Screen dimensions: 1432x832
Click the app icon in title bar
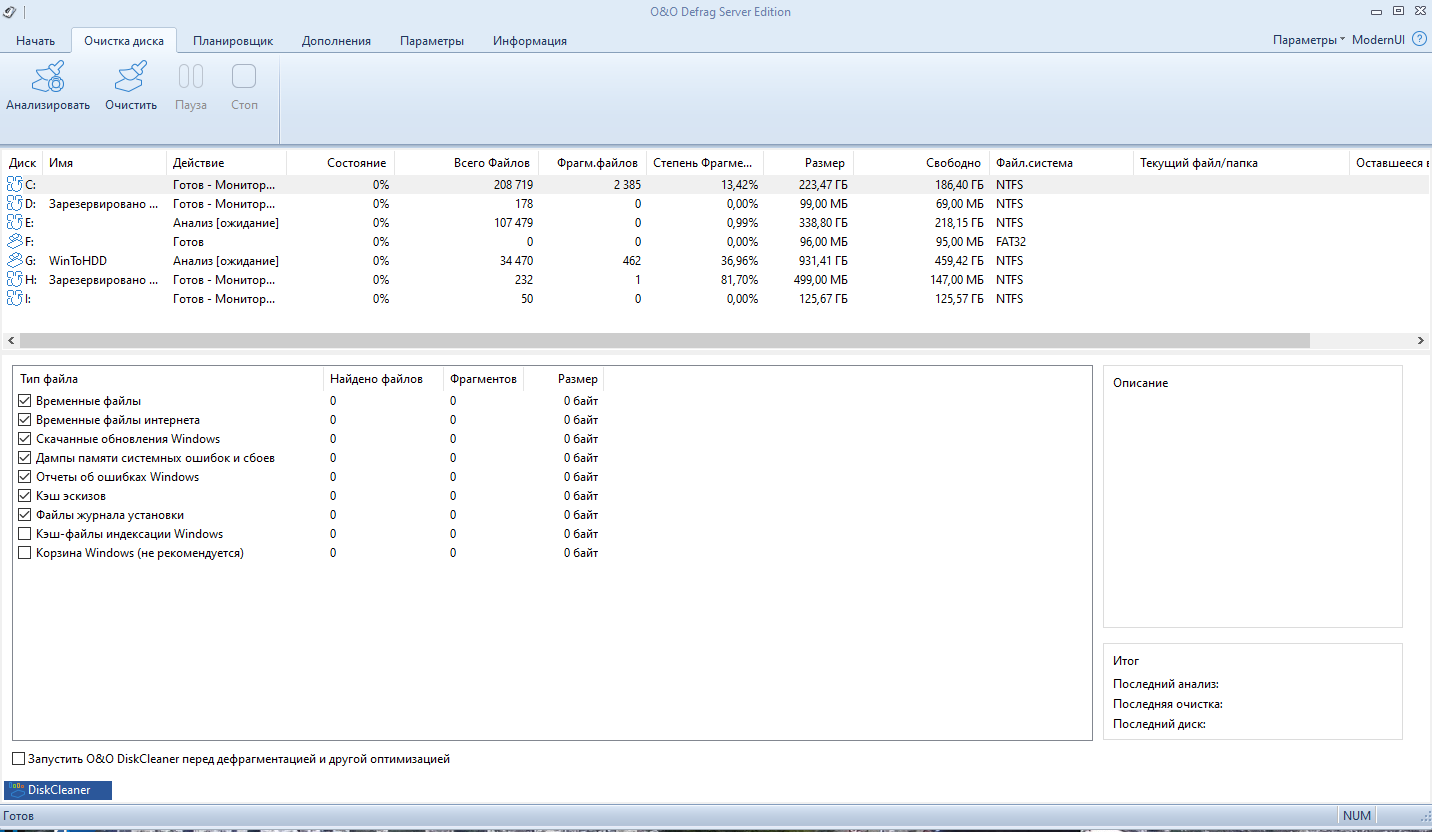tap(10, 11)
